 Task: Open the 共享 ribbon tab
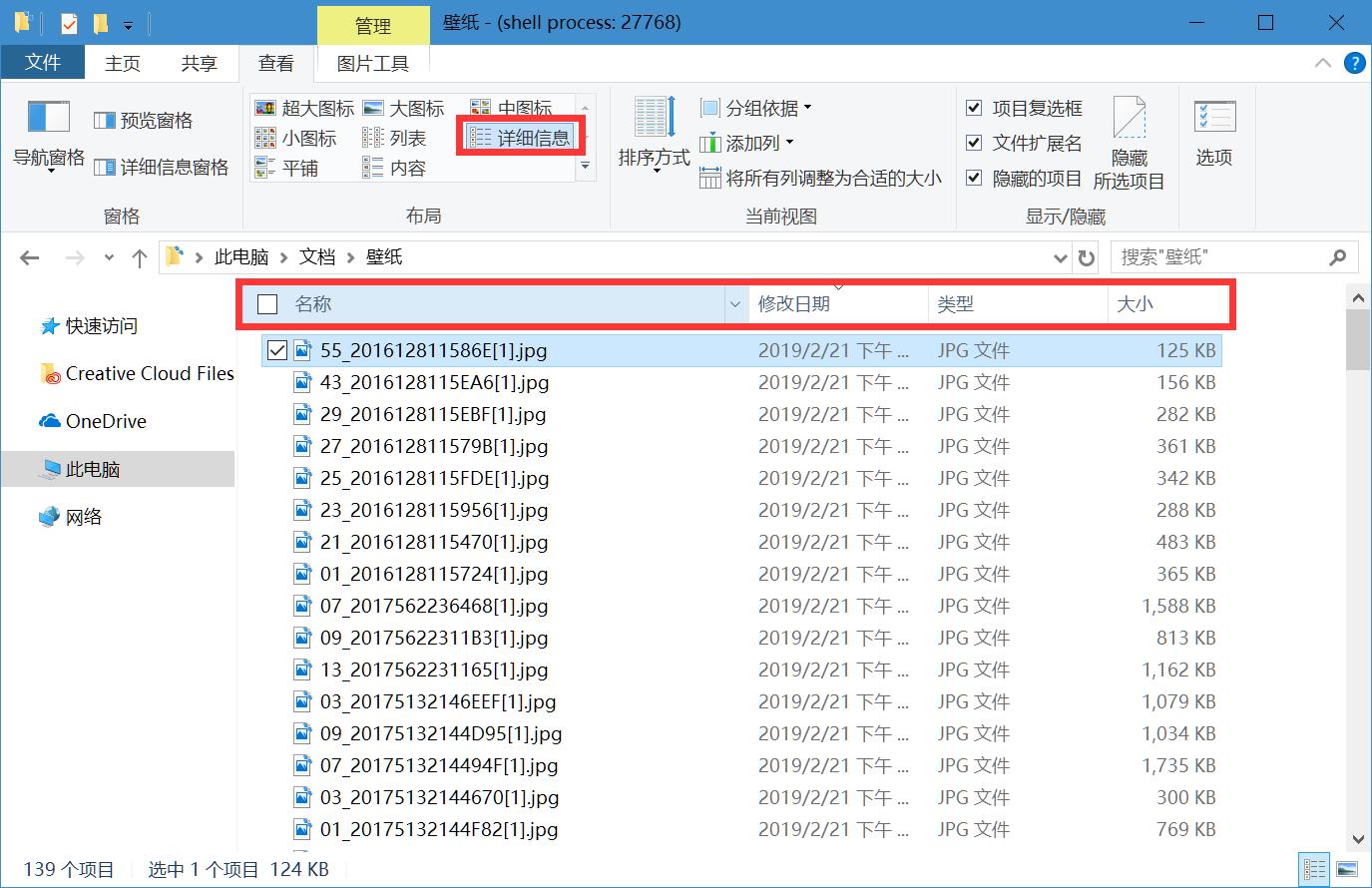[198, 63]
